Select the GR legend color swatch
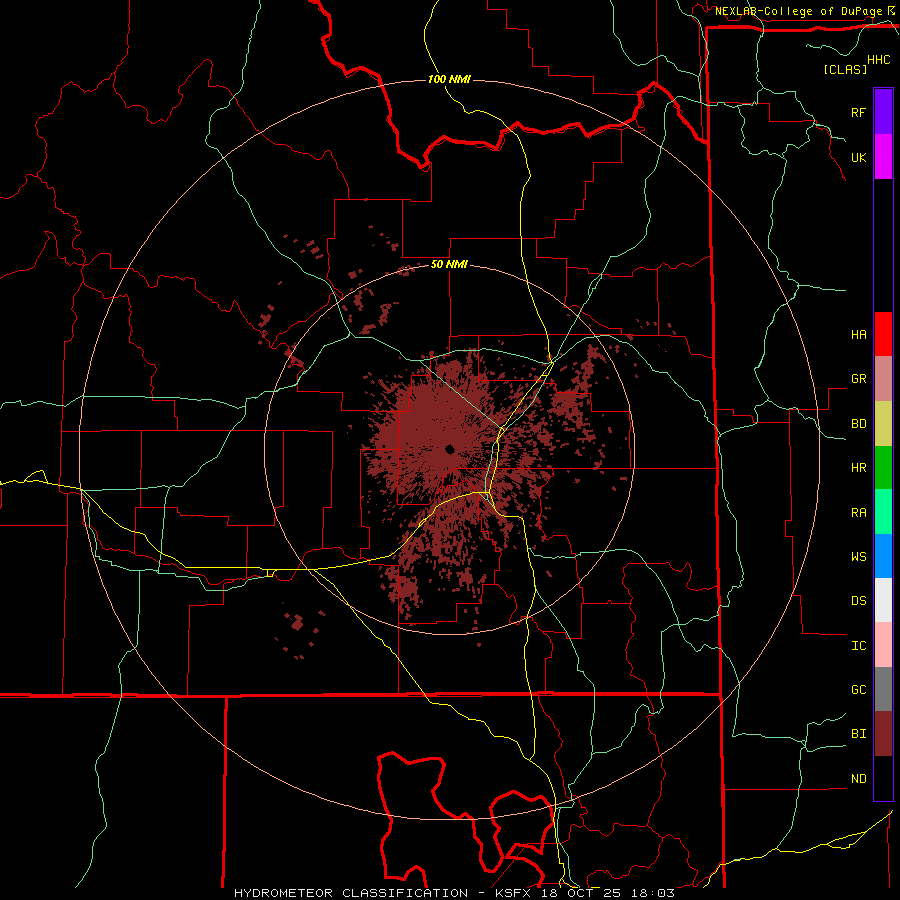Image resolution: width=900 pixels, height=900 pixels. (x=883, y=379)
